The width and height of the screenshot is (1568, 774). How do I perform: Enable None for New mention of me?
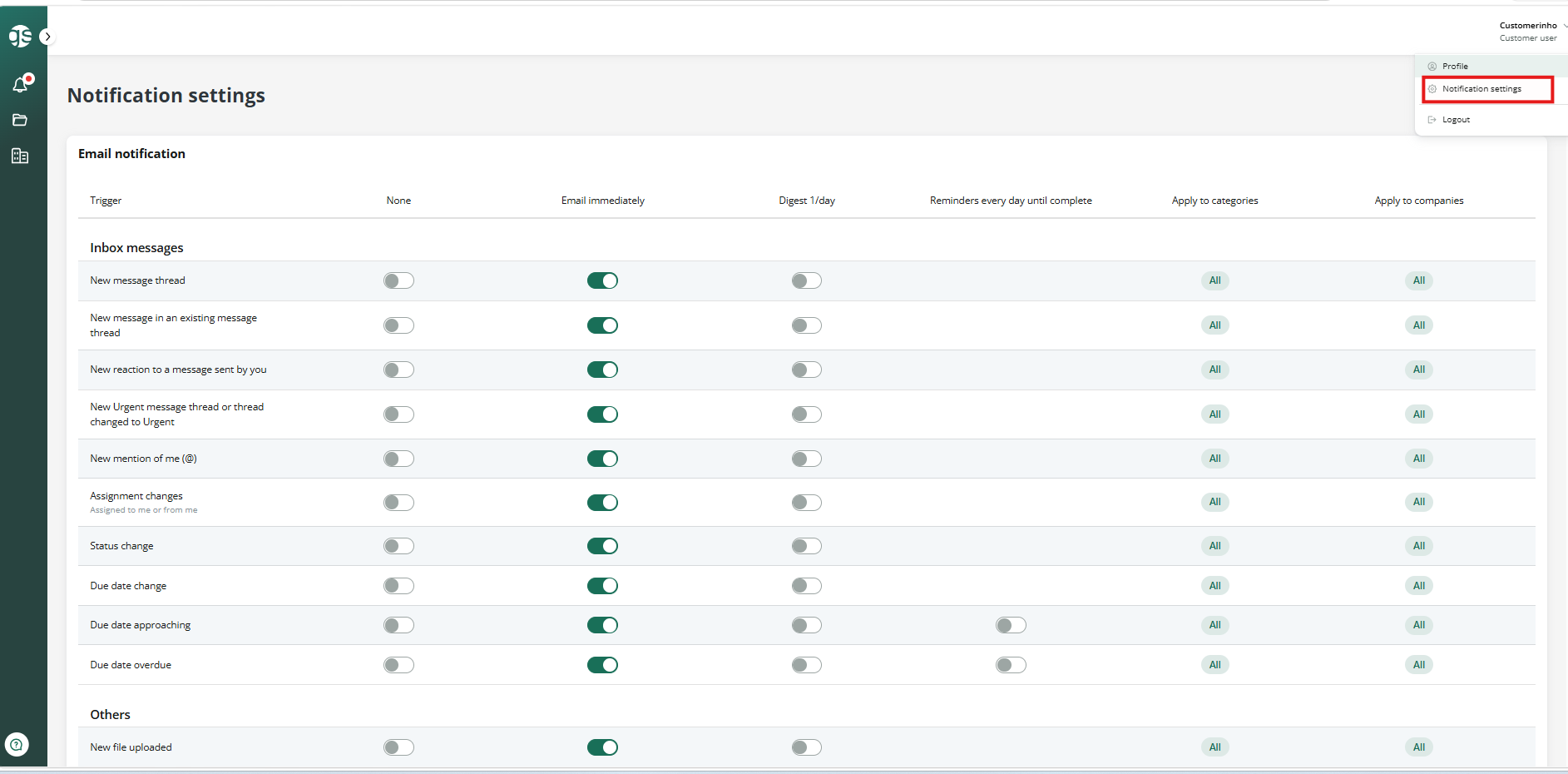[x=398, y=459]
